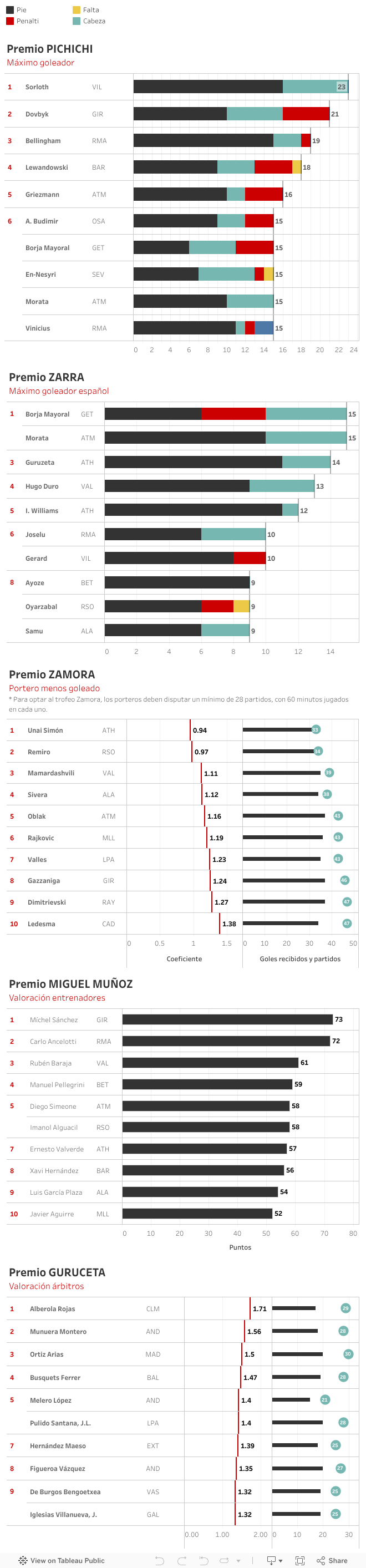Screen dimensions: 366x1568
Task: Expand the replay options dropdown arrow
Action: click(238, 1561)
